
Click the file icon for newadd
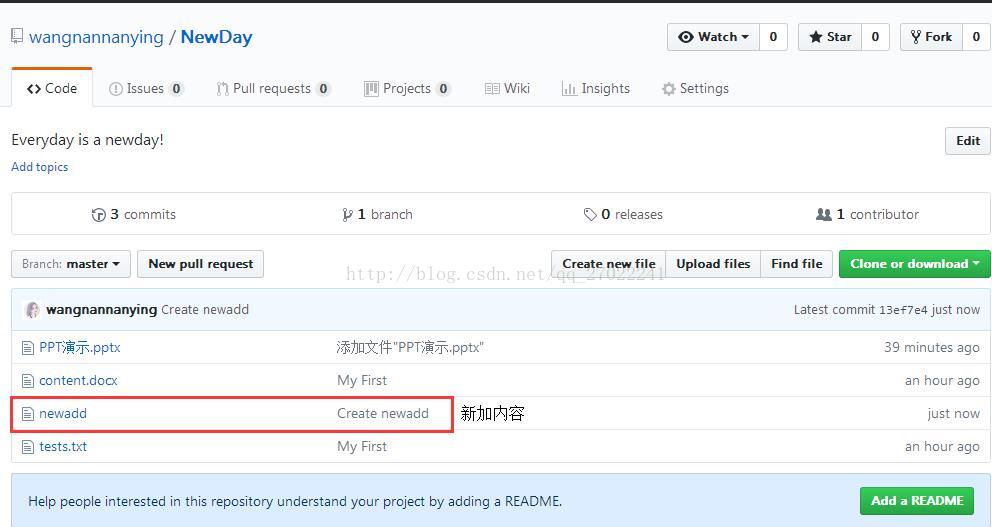tap(27, 414)
